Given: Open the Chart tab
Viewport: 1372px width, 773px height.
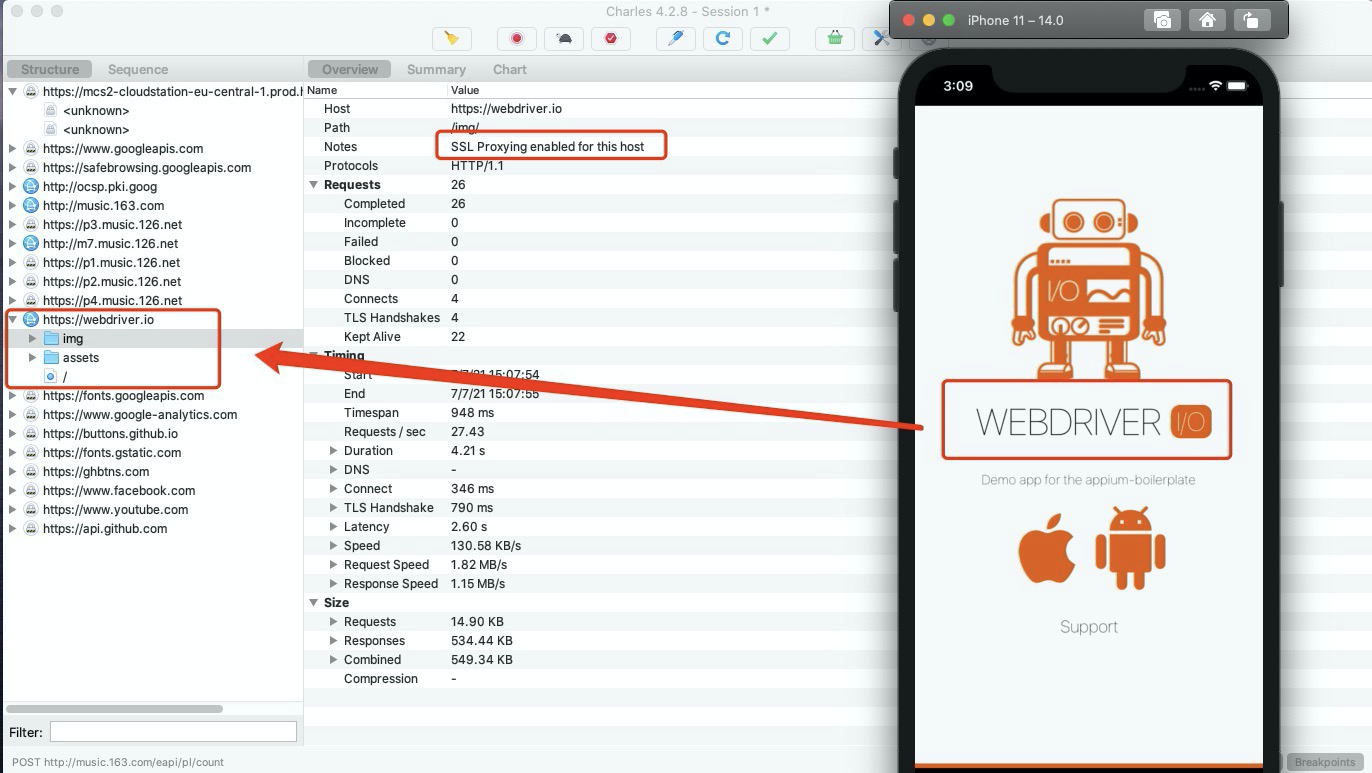Looking at the screenshot, I should click(x=510, y=69).
